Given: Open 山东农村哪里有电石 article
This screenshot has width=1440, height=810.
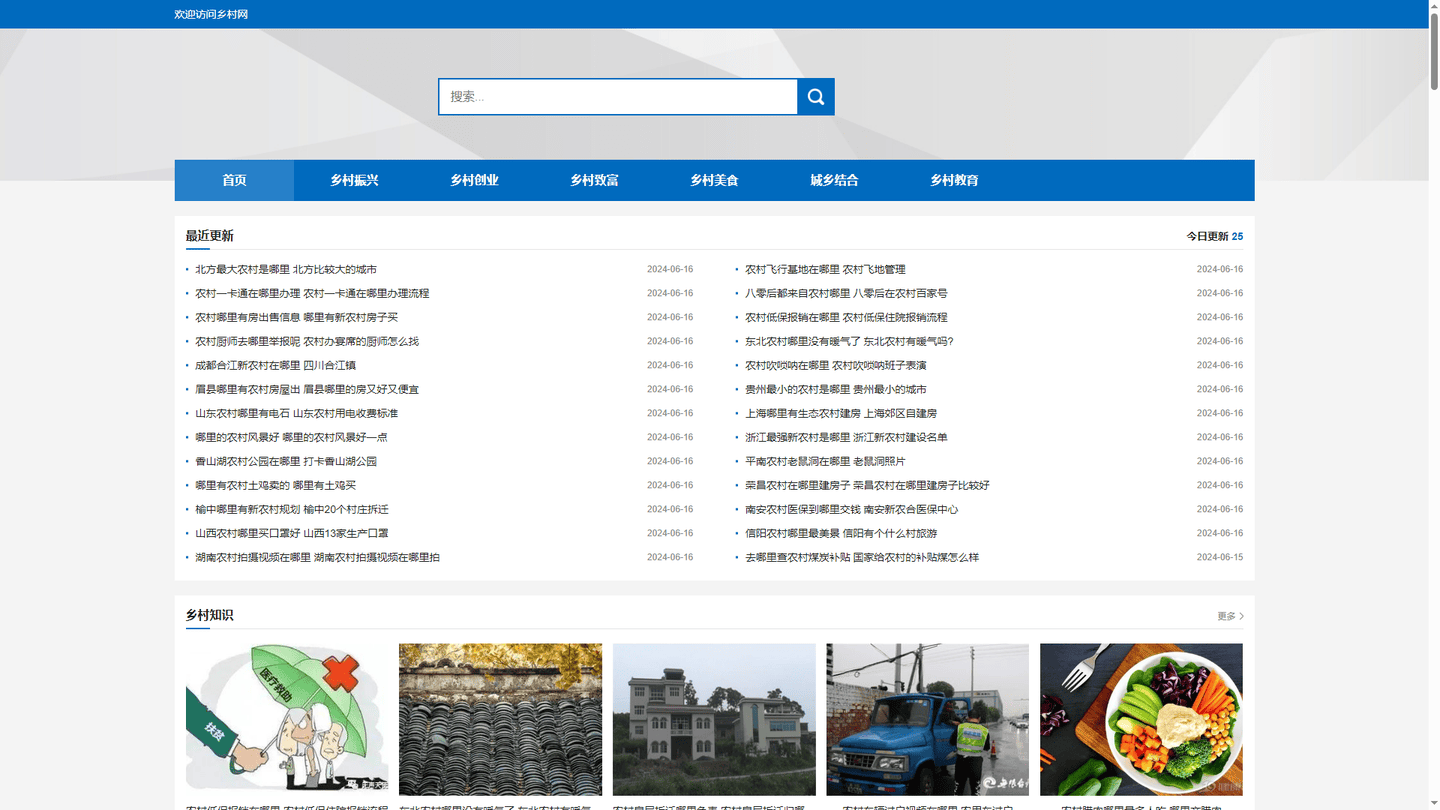Looking at the screenshot, I should coord(296,413).
